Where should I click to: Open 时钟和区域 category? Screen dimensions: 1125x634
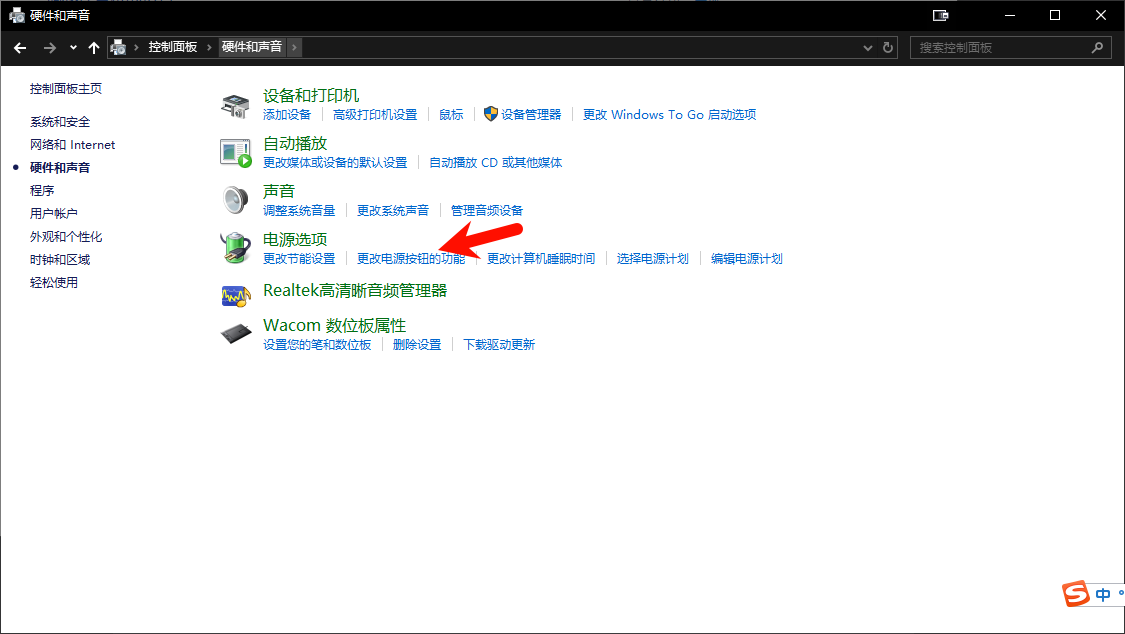60,260
